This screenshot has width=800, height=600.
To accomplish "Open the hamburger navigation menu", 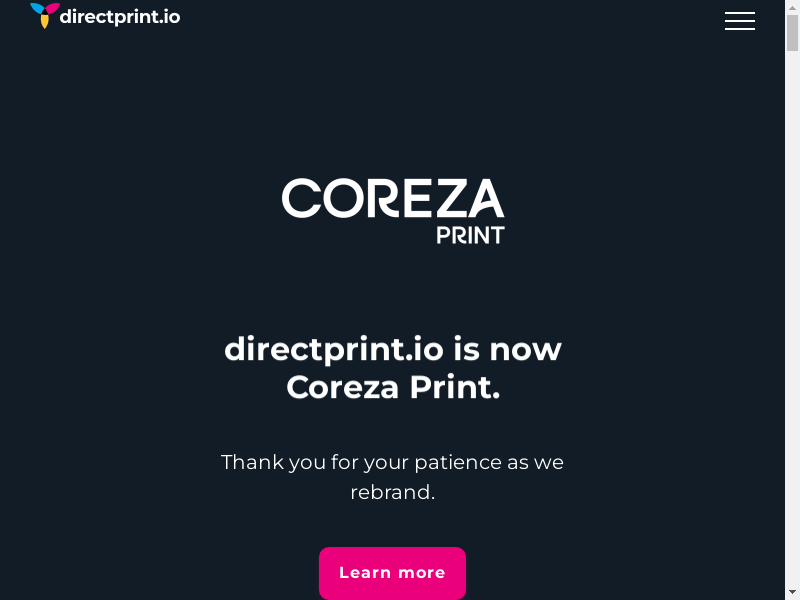I will point(740,21).
